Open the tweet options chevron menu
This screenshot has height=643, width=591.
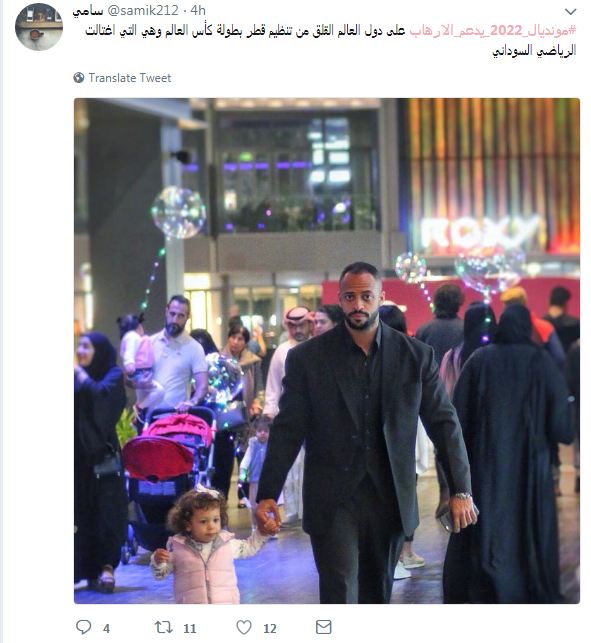pyautogui.click(x=570, y=11)
